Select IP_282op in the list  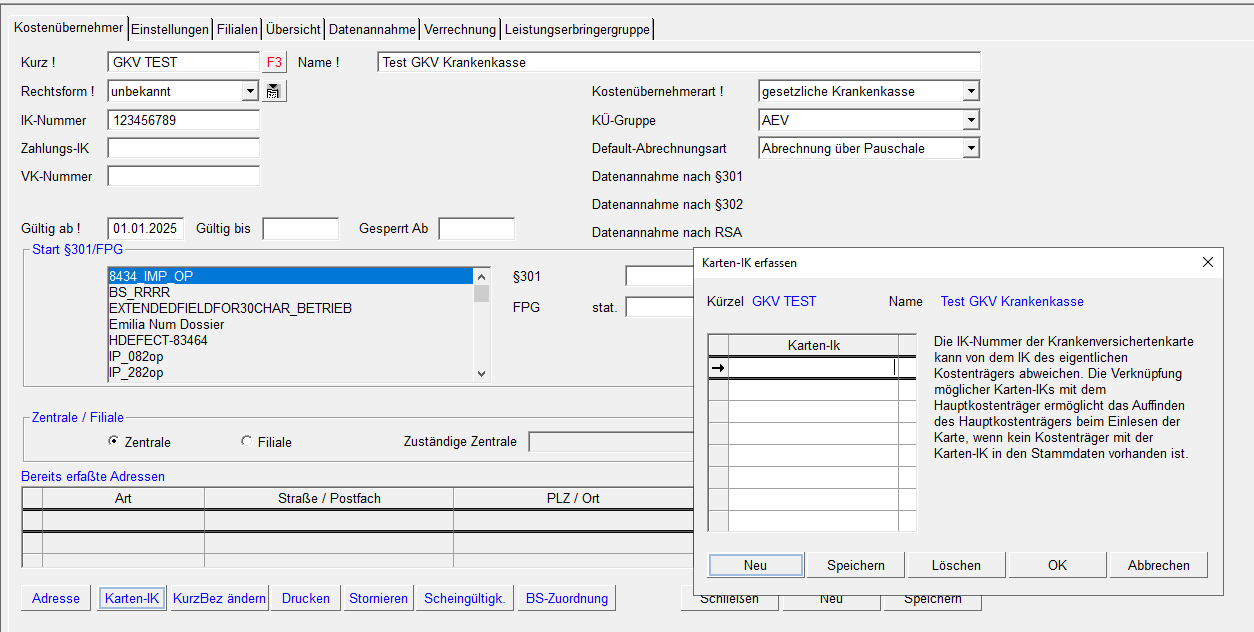pos(289,372)
